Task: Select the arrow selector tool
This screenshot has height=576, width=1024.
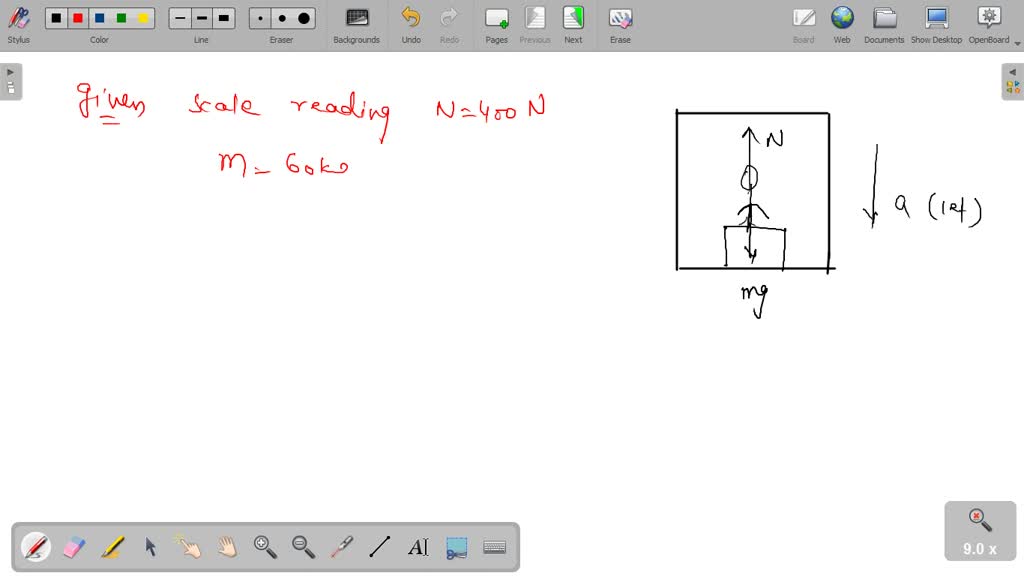Action: (150, 547)
